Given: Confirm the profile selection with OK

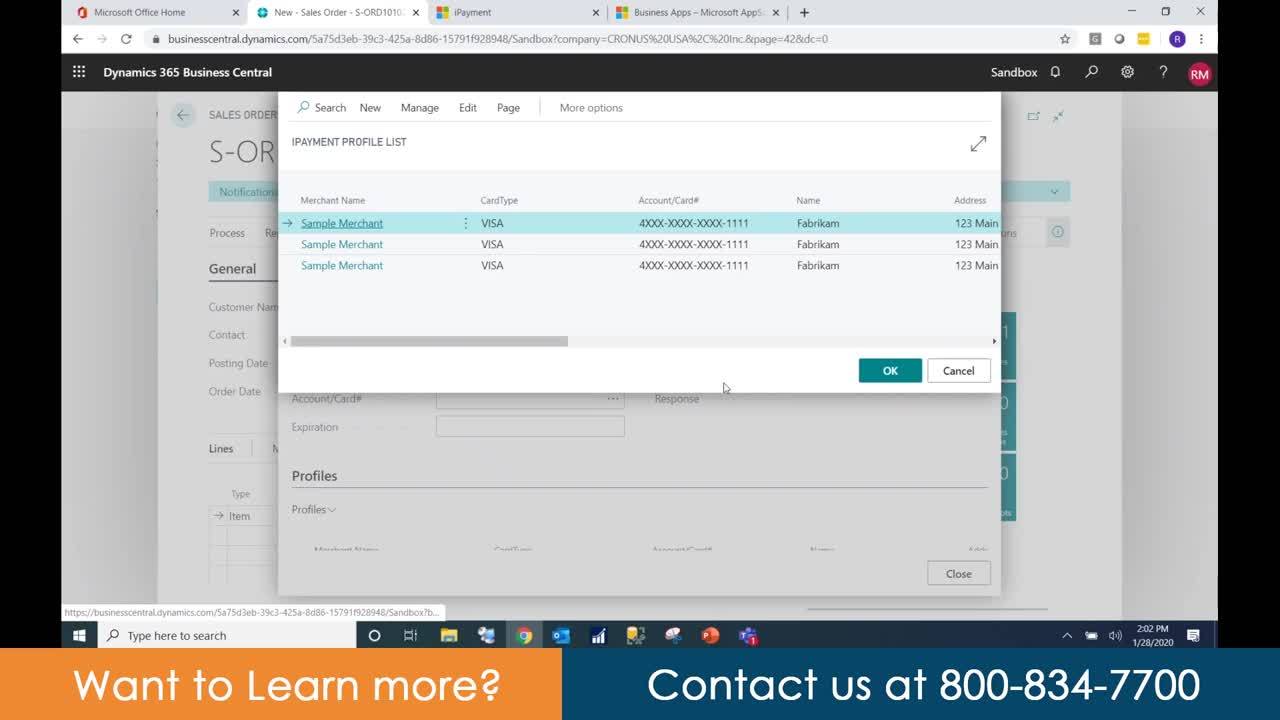Looking at the screenshot, I should click(890, 371).
